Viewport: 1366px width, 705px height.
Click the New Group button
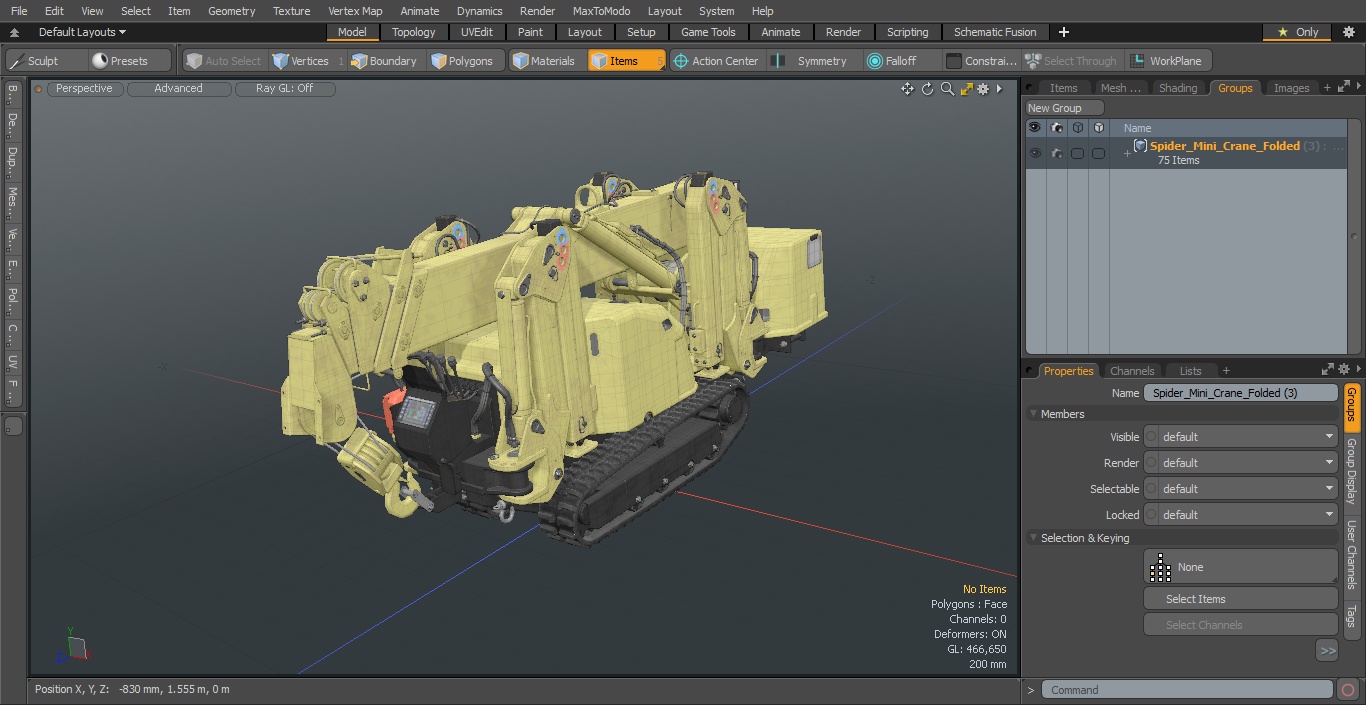click(x=1065, y=108)
